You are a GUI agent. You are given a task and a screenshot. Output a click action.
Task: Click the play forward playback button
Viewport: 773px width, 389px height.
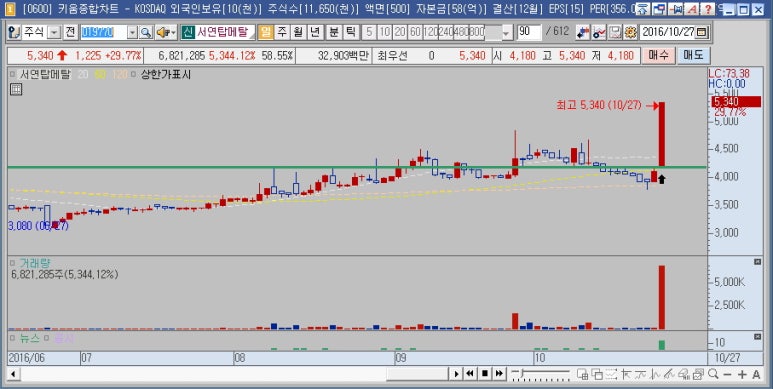457,374
